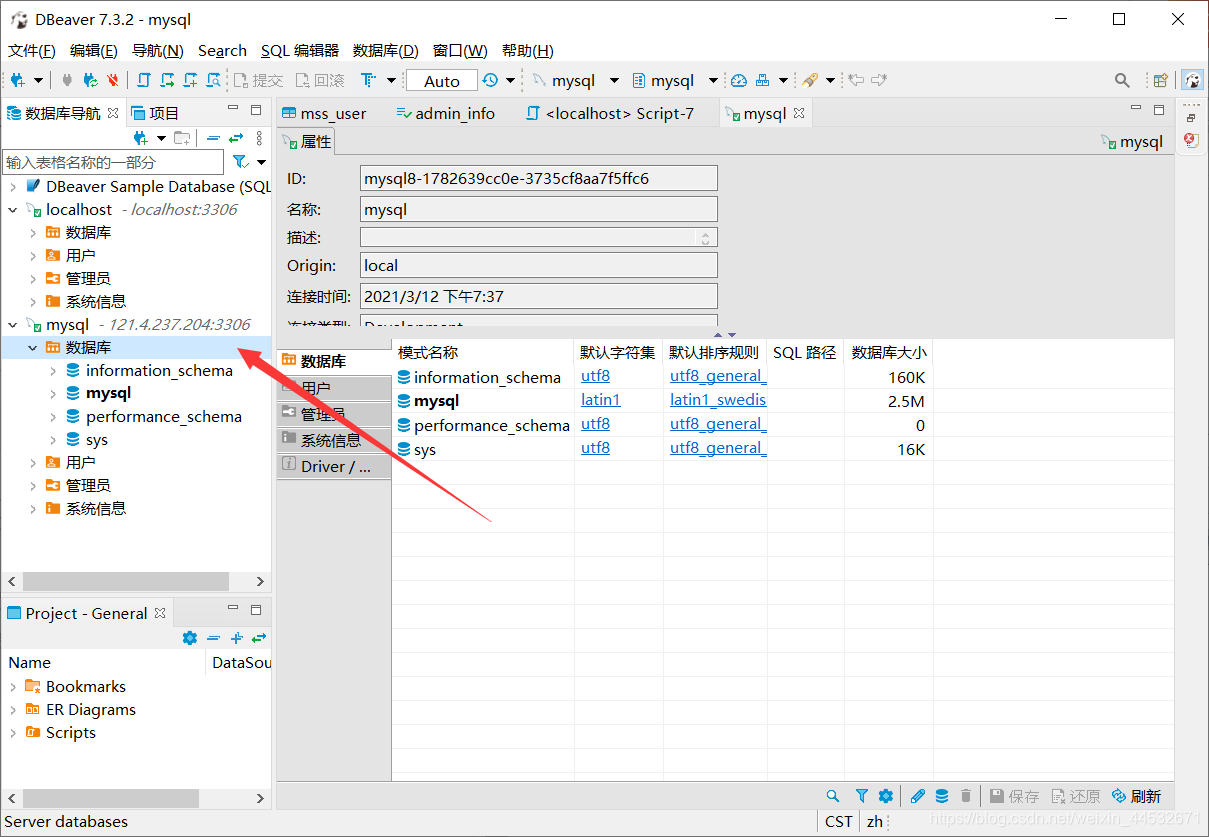1209x837 pixels.
Task: Click new connection icon in navigator panel
Action: [141, 138]
